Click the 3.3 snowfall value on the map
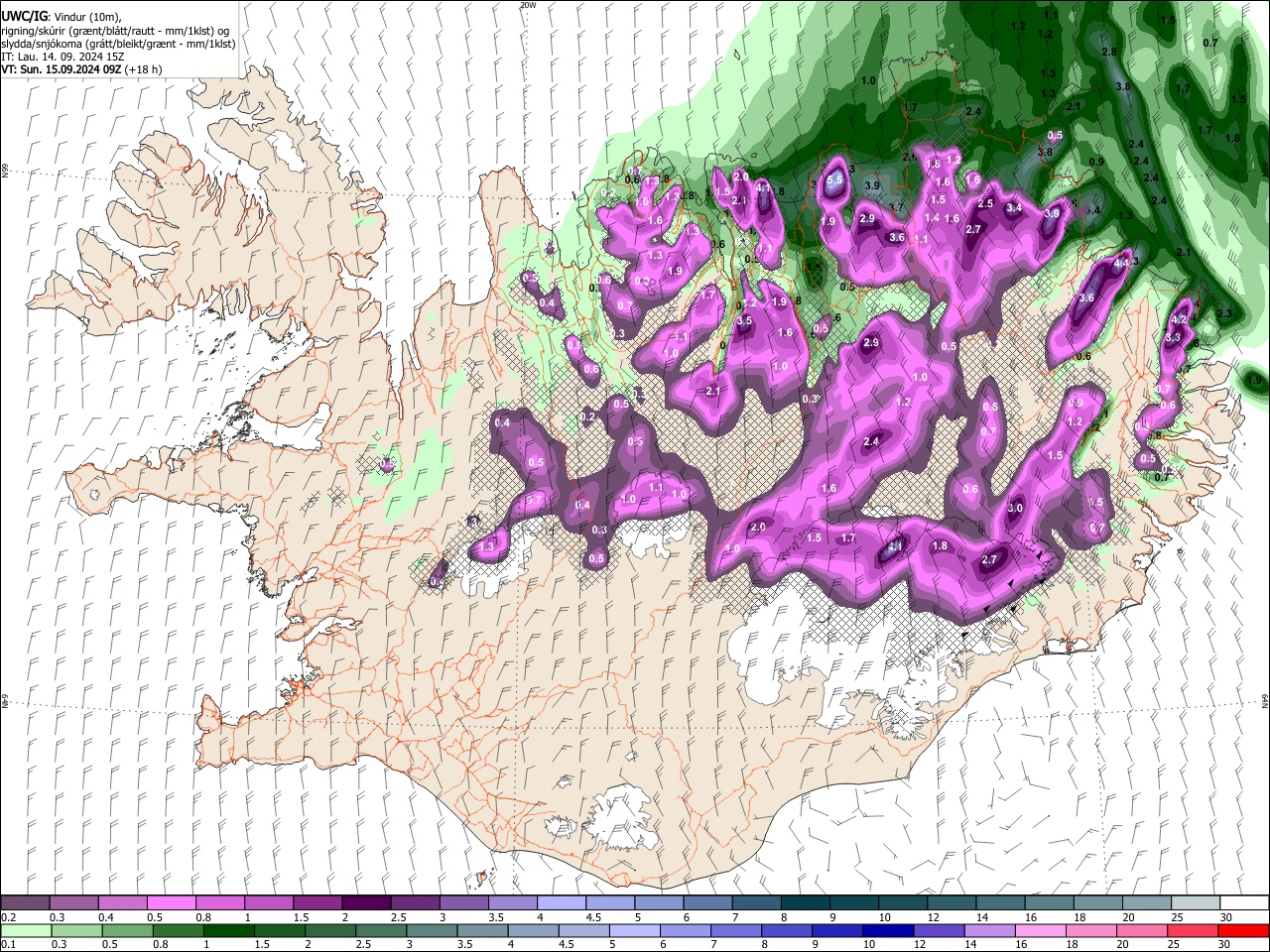Image resolution: width=1270 pixels, height=952 pixels. click(1173, 337)
